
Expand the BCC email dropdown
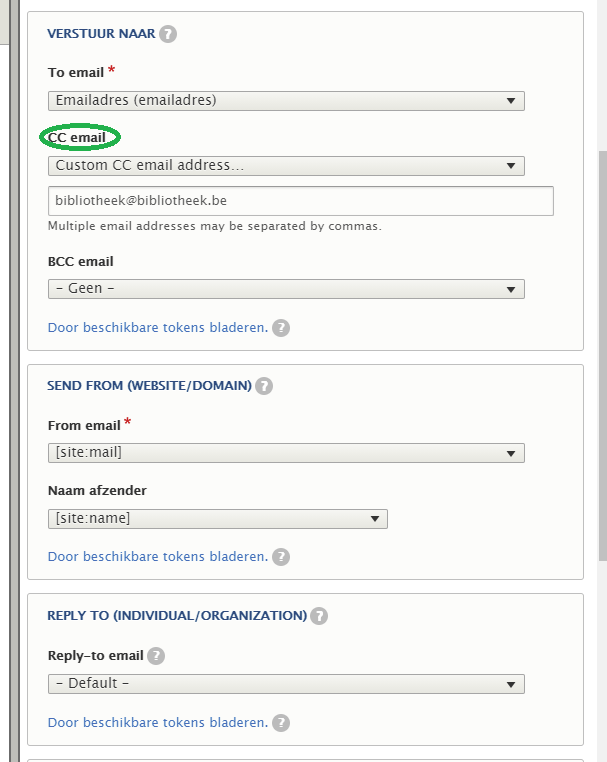tap(286, 289)
